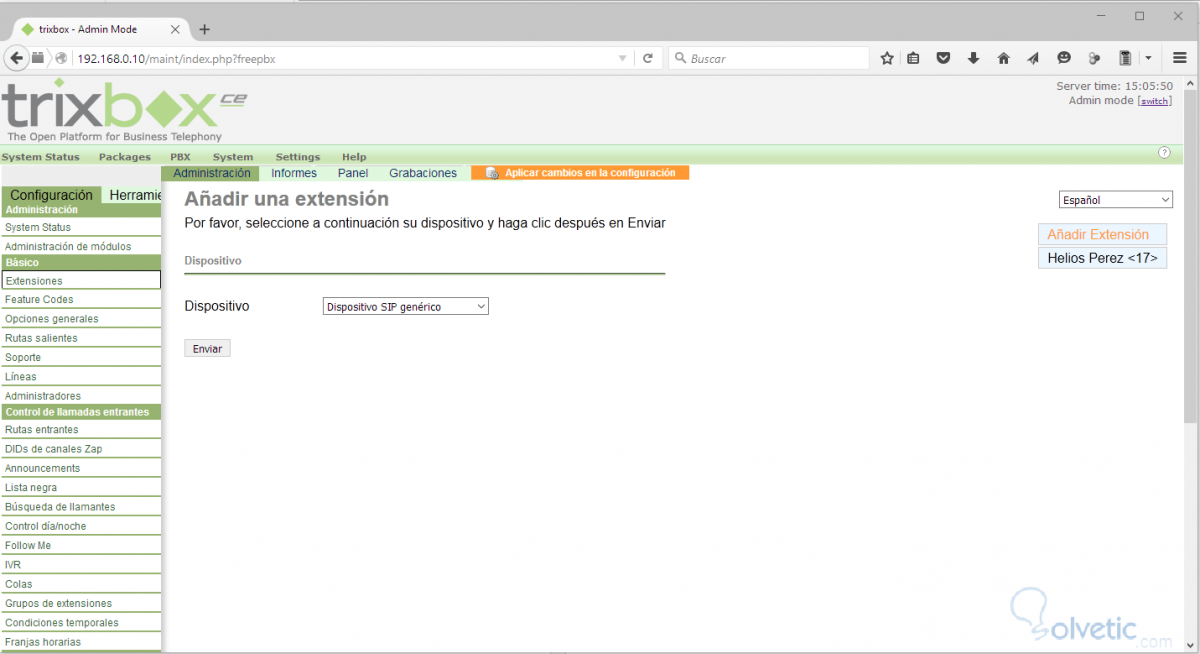The height and width of the screenshot is (654, 1200).
Task: Open the Downloads arrow icon
Action: point(973,58)
